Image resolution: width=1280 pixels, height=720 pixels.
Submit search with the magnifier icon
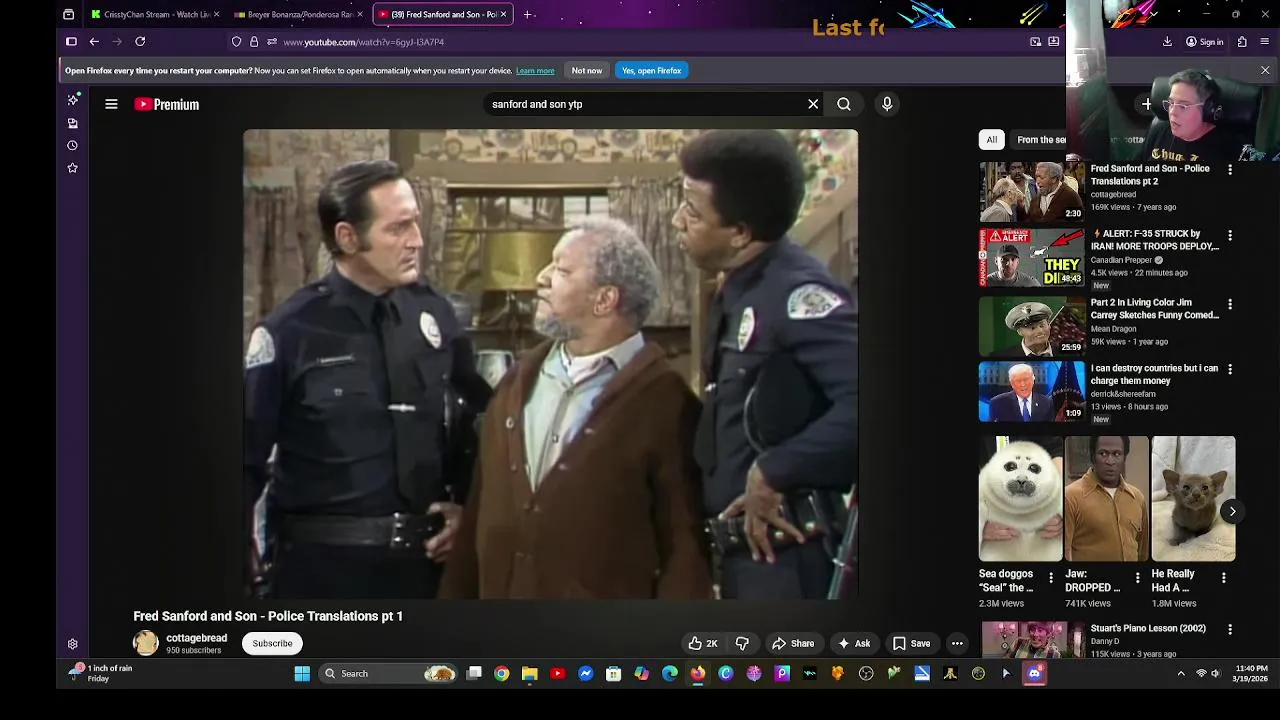pyautogui.click(x=844, y=104)
